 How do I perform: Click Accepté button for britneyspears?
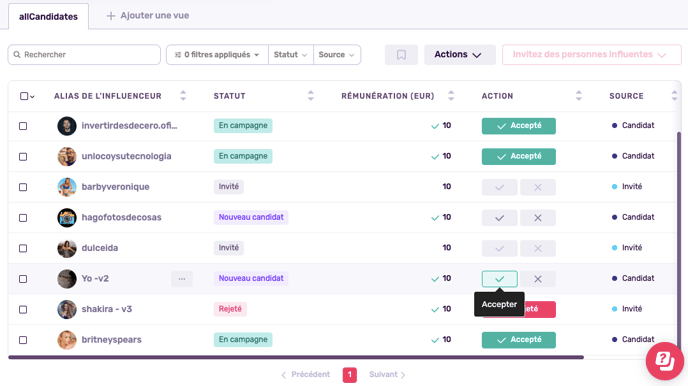pos(519,340)
